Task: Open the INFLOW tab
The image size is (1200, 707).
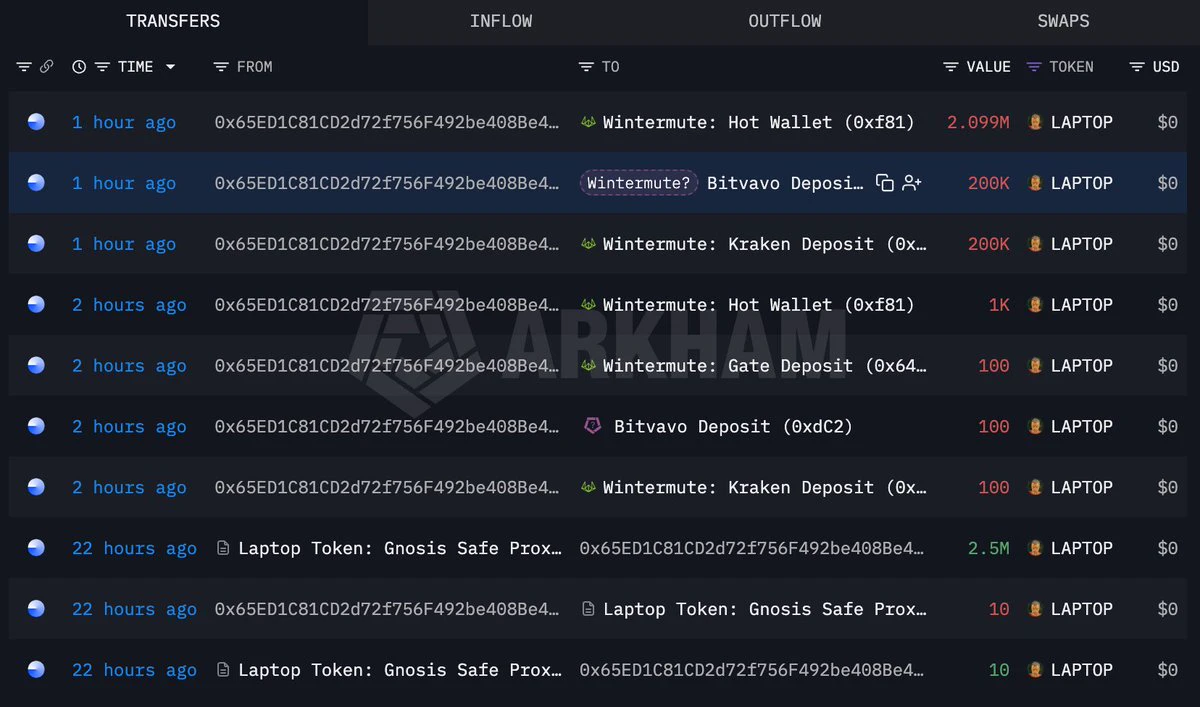Action: click(501, 21)
